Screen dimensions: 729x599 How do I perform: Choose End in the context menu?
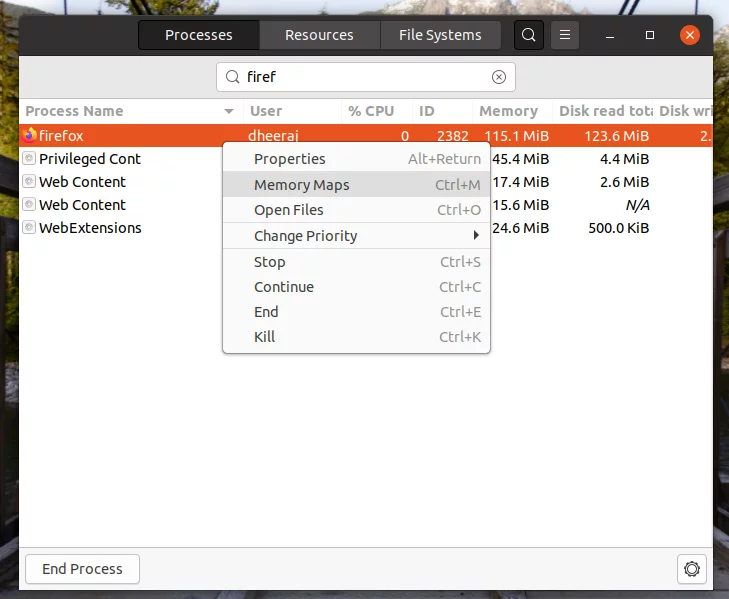point(357,312)
